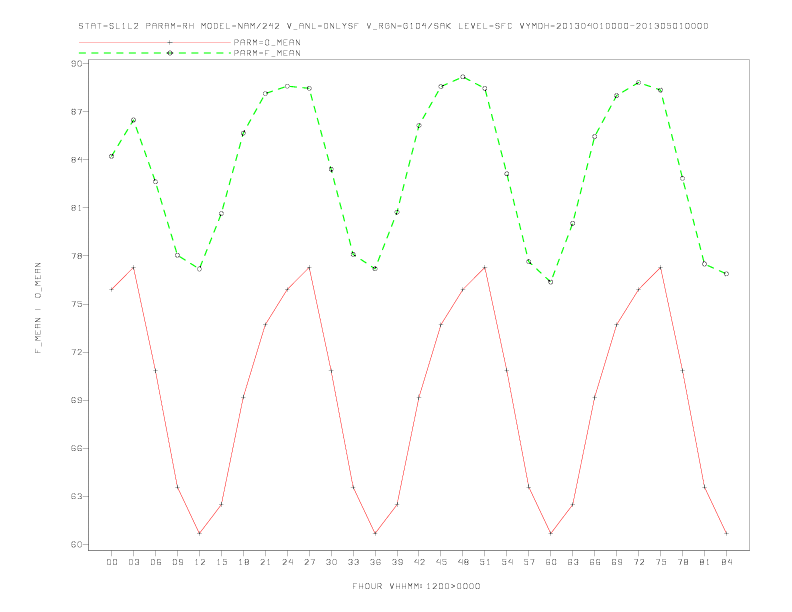Click green F_MEAN trough marker at hour 60
Screen dimensions: 792x612
551,282
